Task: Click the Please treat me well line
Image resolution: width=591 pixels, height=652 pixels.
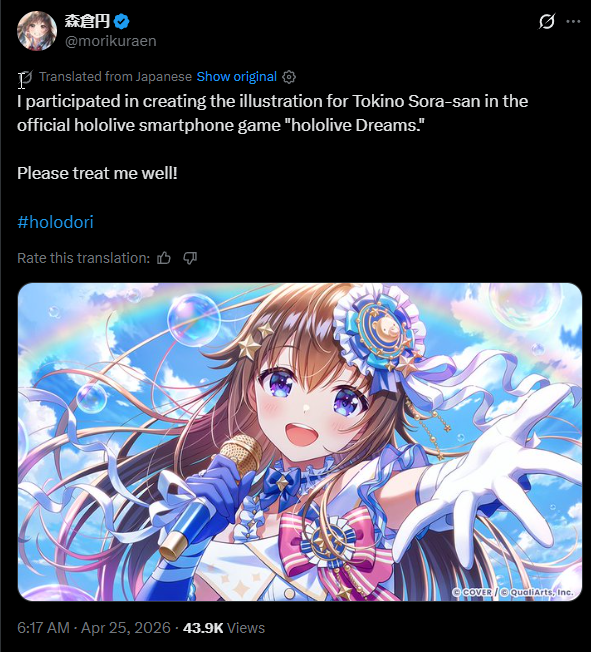Action: coord(97,173)
